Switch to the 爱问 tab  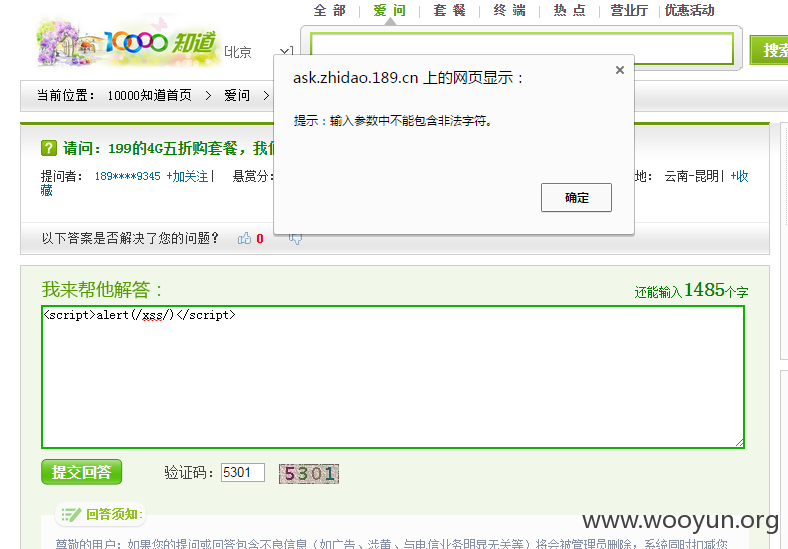[x=389, y=10]
